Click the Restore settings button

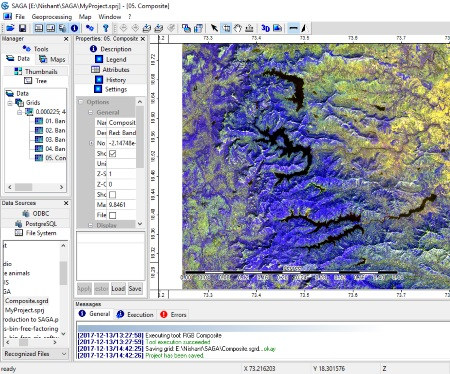tap(101, 289)
